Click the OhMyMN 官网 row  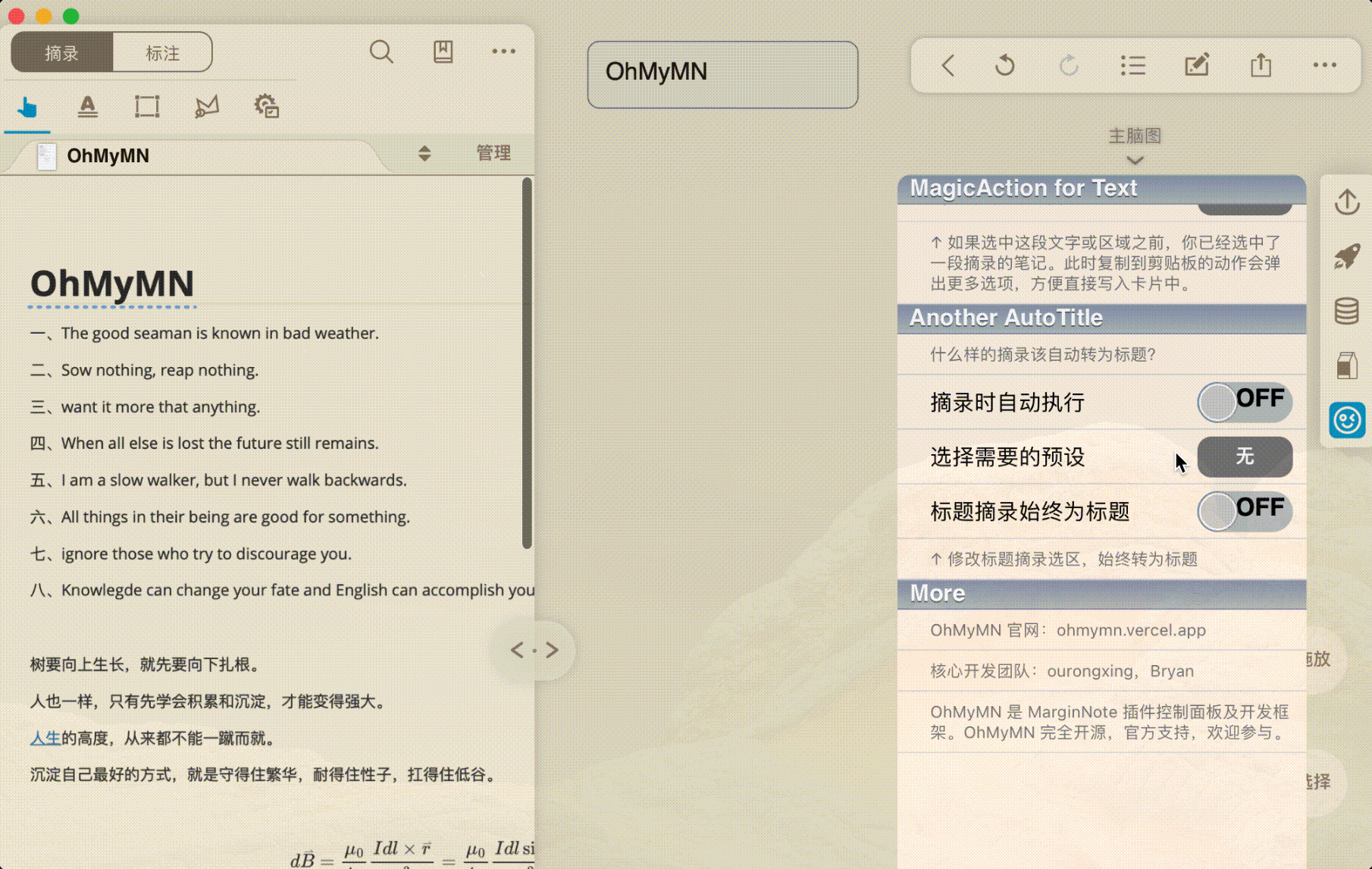coord(1101,630)
